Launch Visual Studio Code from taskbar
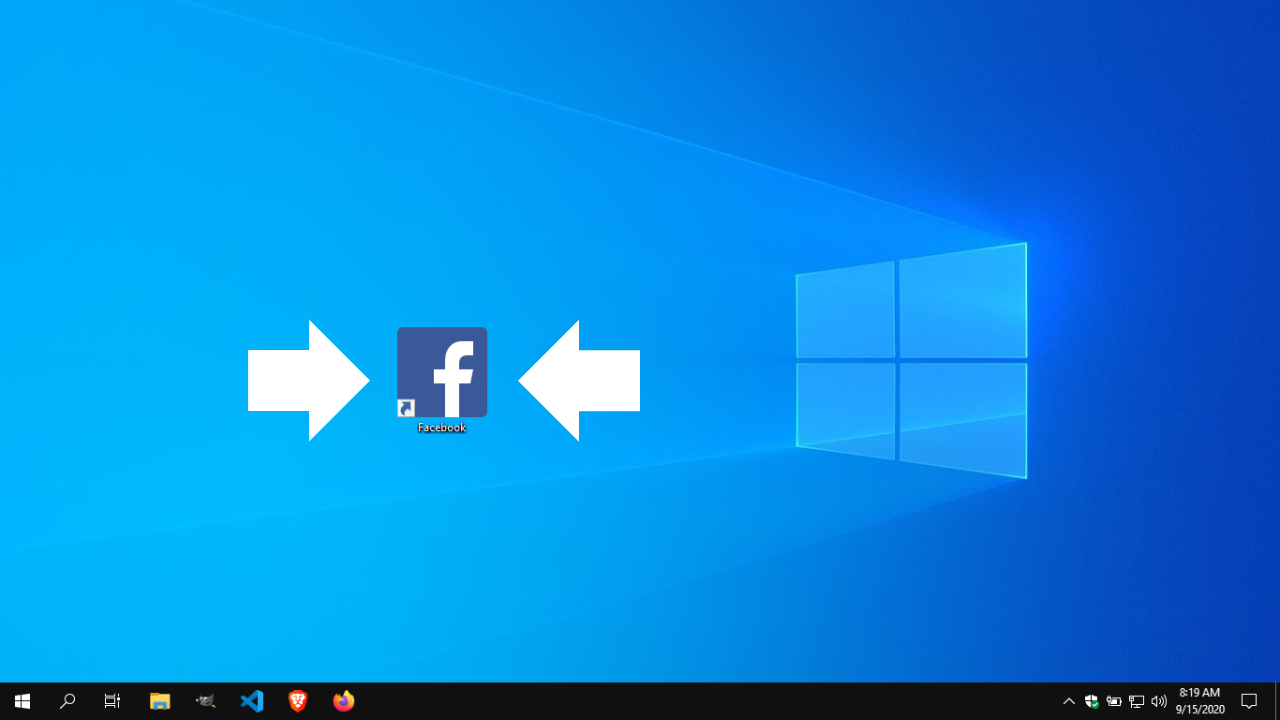Image resolution: width=1280 pixels, height=720 pixels. (252, 701)
